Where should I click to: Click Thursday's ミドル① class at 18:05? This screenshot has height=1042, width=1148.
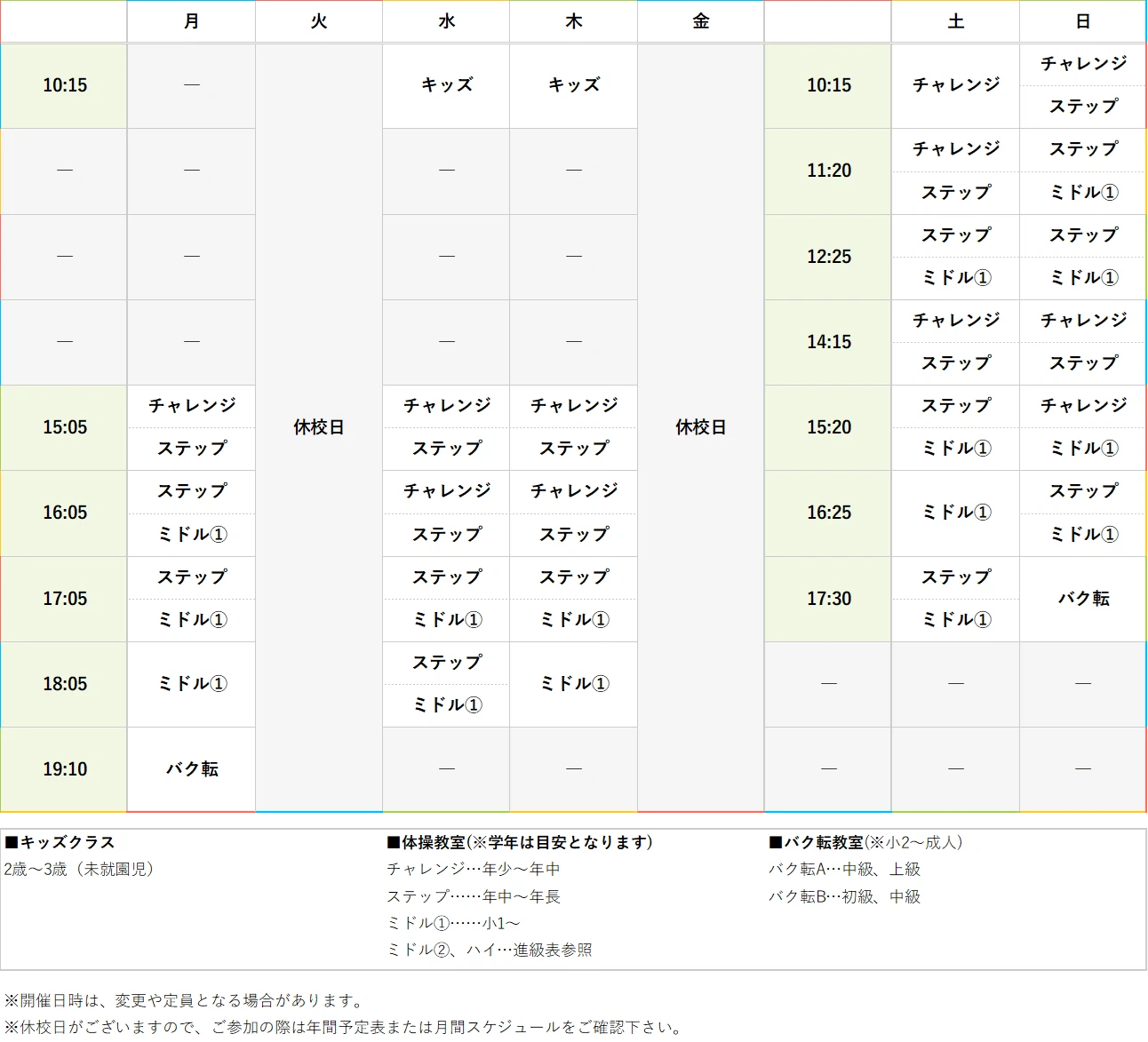tap(573, 684)
